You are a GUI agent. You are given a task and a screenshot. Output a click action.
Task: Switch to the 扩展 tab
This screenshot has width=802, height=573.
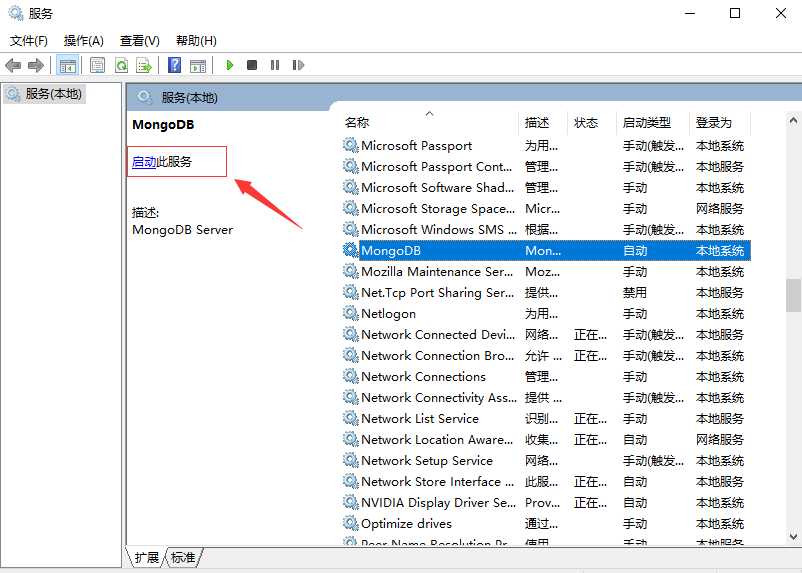(x=146, y=557)
